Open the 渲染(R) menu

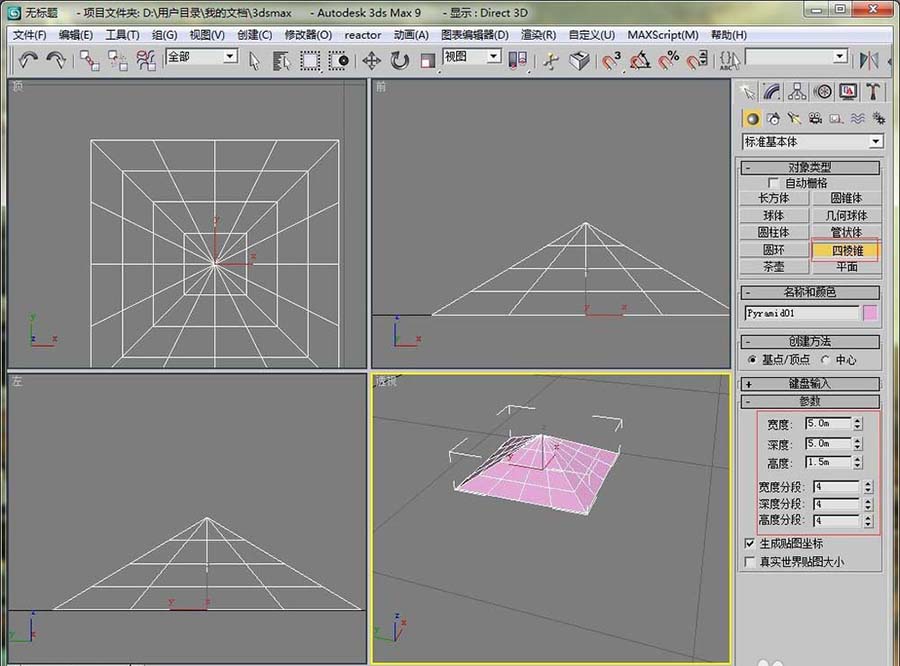coord(538,34)
